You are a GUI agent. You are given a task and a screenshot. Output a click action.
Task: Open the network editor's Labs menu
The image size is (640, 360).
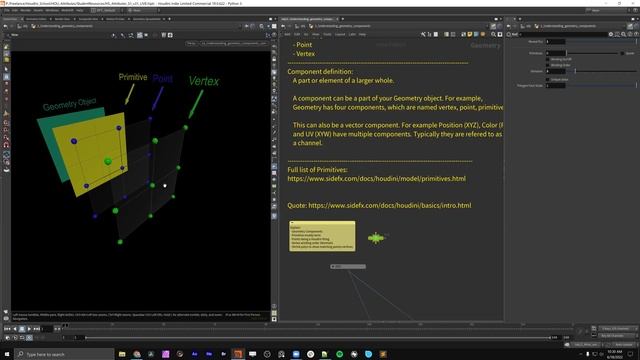(352, 34)
